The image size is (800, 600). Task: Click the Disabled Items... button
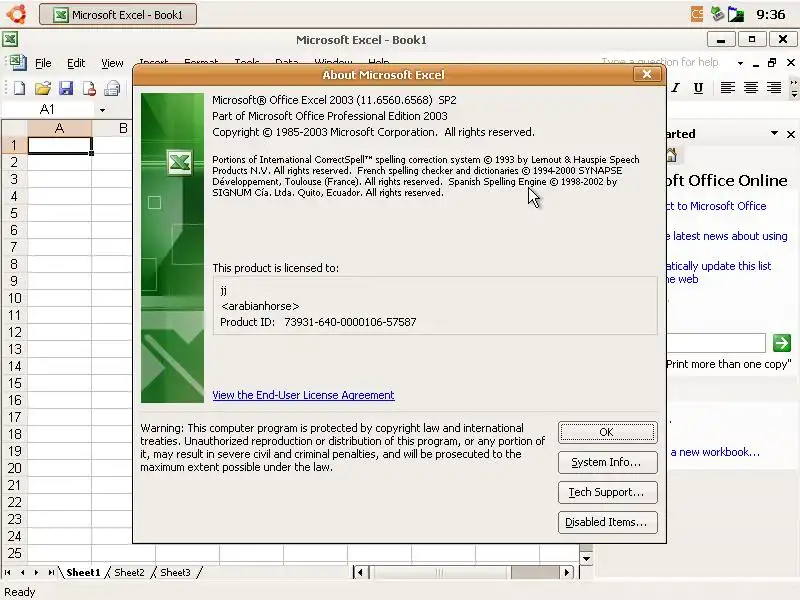[607, 522]
